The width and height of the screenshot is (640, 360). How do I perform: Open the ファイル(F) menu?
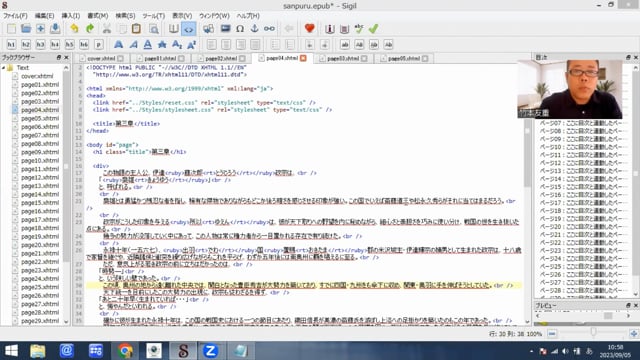(15, 16)
